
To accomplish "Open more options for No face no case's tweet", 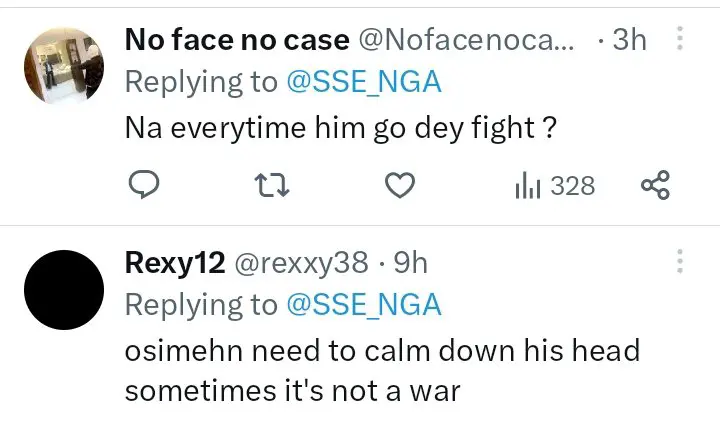I will click(x=680, y=40).
